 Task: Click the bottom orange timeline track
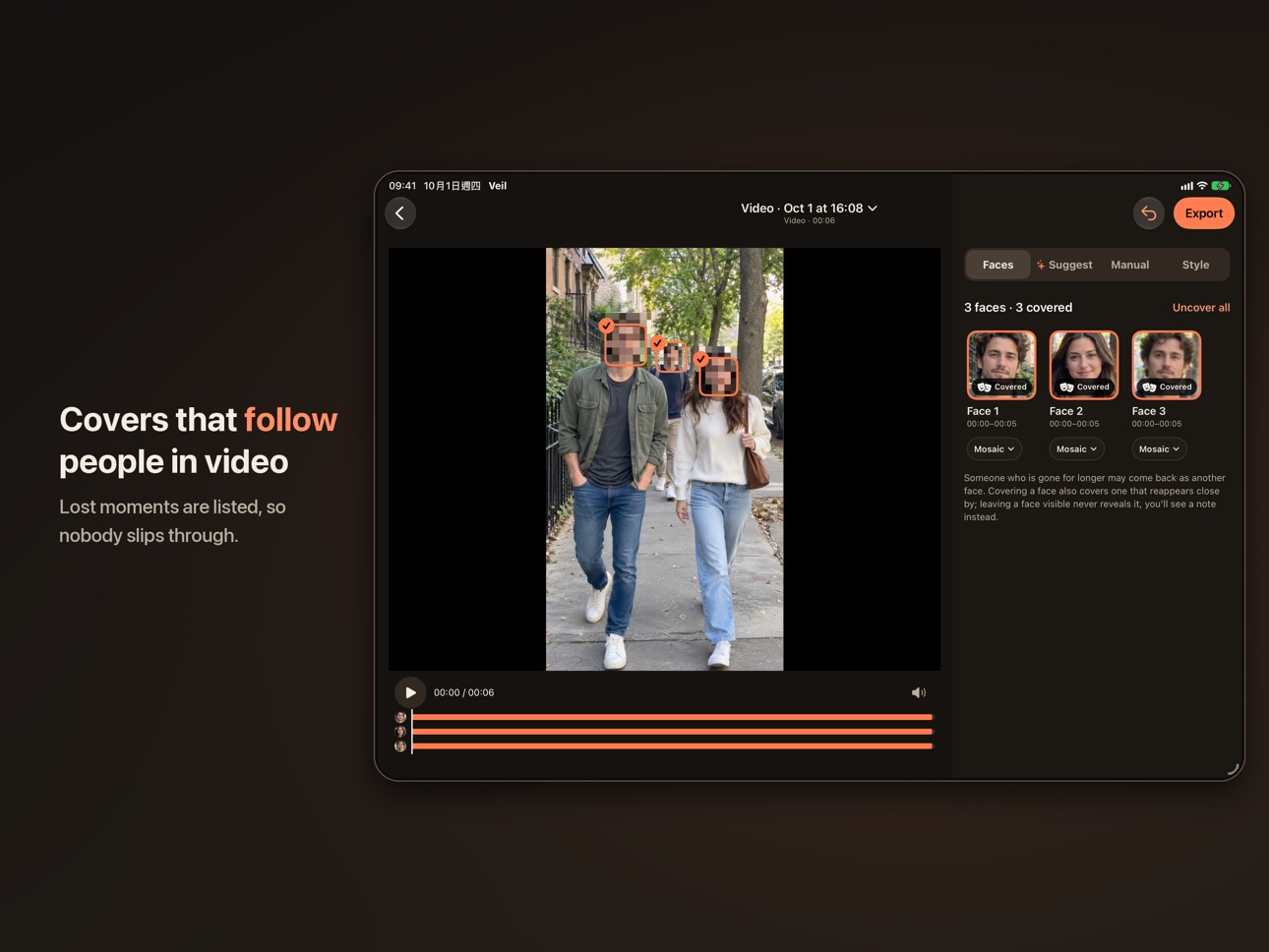[672, 746]
